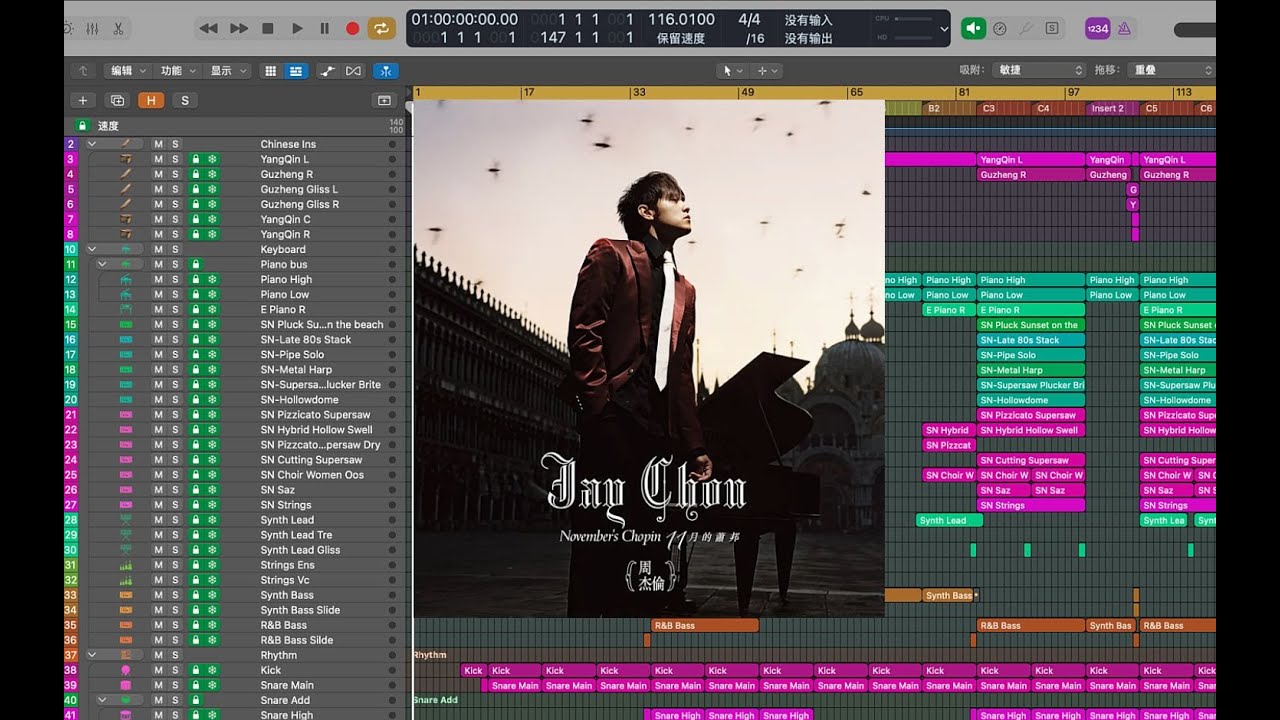This screenshot has height=720, width=1280.
Task: Toggle the metronome click button
Action: 1125,29
